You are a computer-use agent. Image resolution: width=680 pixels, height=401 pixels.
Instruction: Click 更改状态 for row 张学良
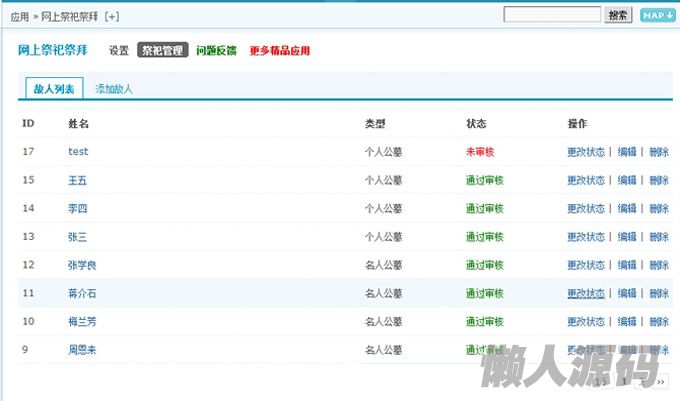[x=586, y=265]
